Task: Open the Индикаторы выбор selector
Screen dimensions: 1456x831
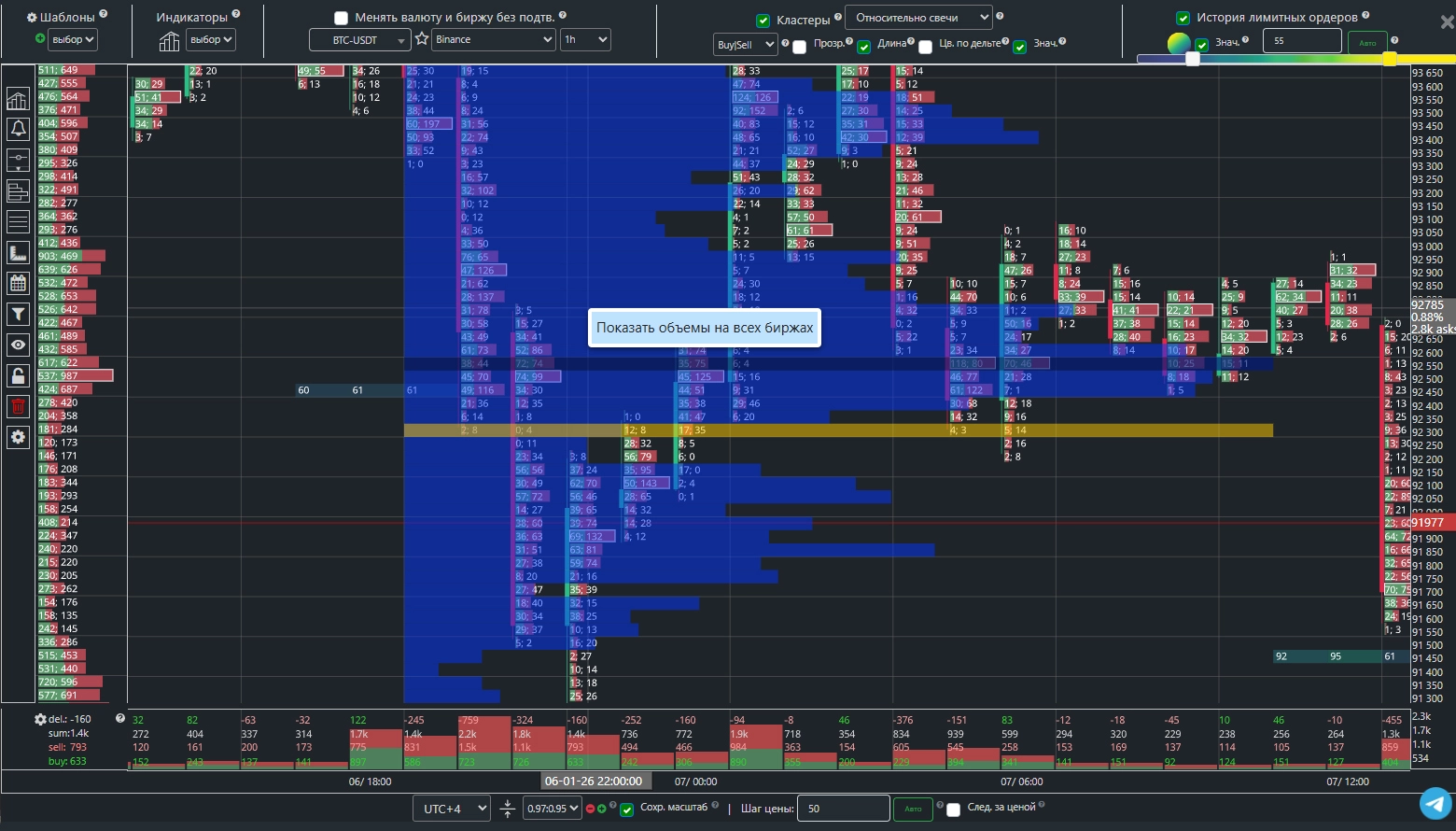Action: pyautogui.click(x=211, y=39)
